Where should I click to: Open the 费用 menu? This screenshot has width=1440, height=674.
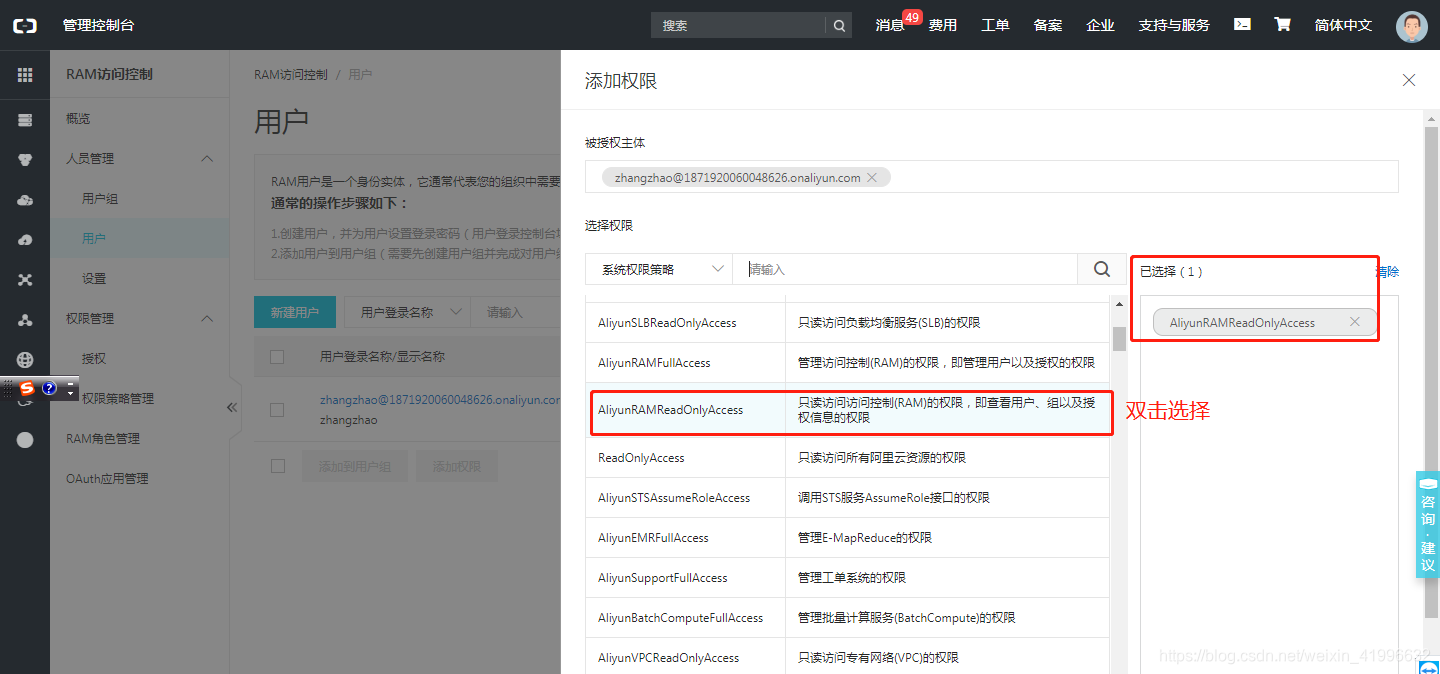pos(942,25)
